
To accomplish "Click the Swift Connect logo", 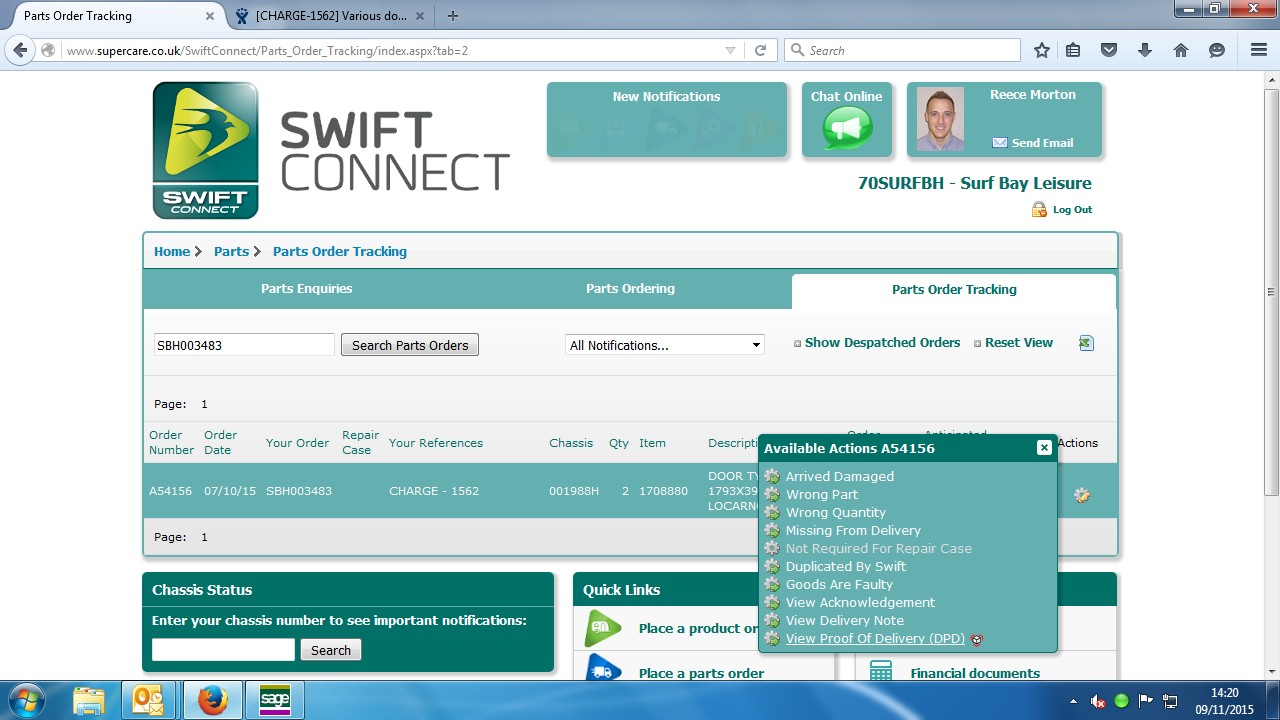I will coord(205,150).
